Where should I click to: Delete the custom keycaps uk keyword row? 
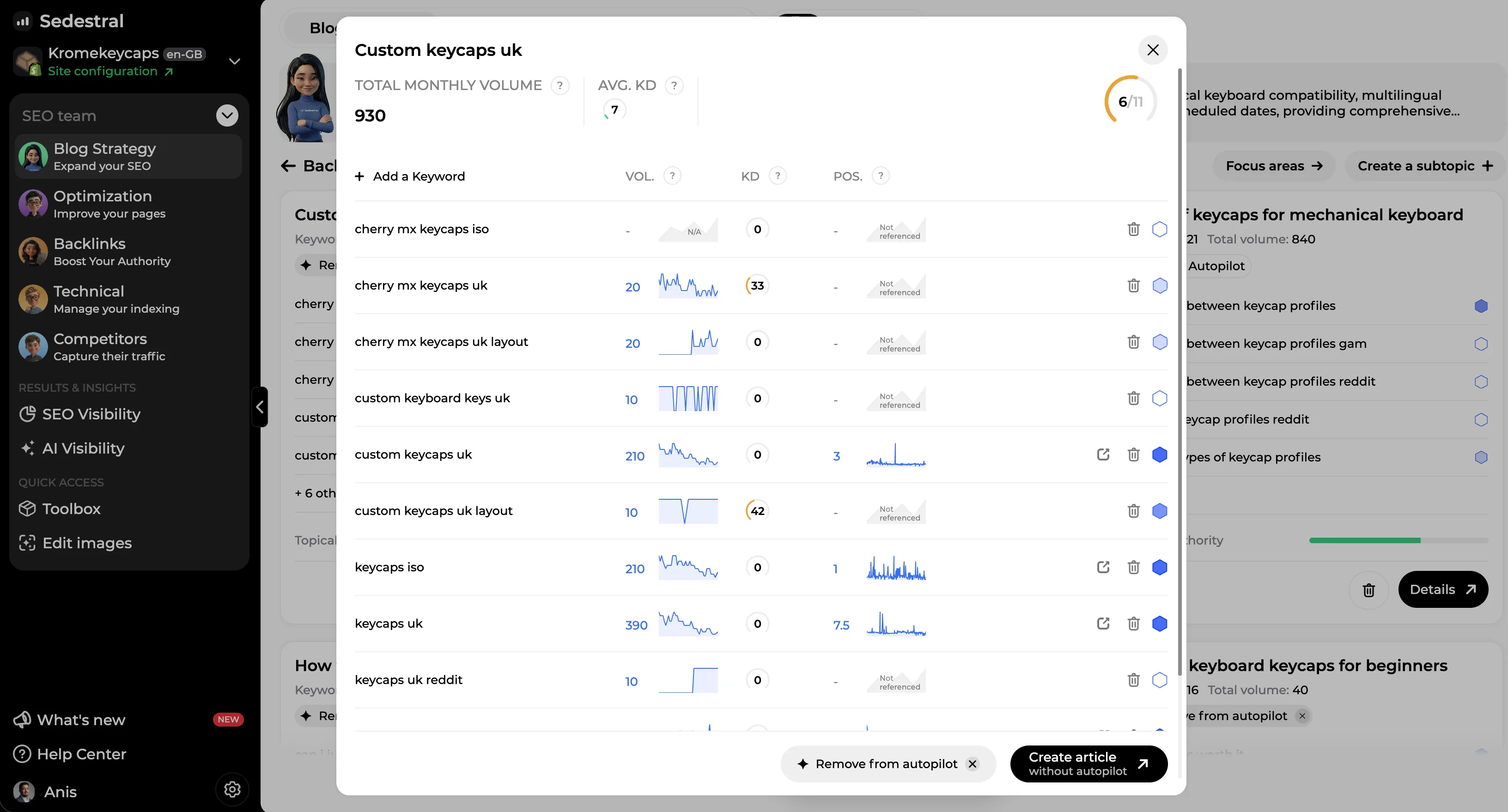(1133, 454)
